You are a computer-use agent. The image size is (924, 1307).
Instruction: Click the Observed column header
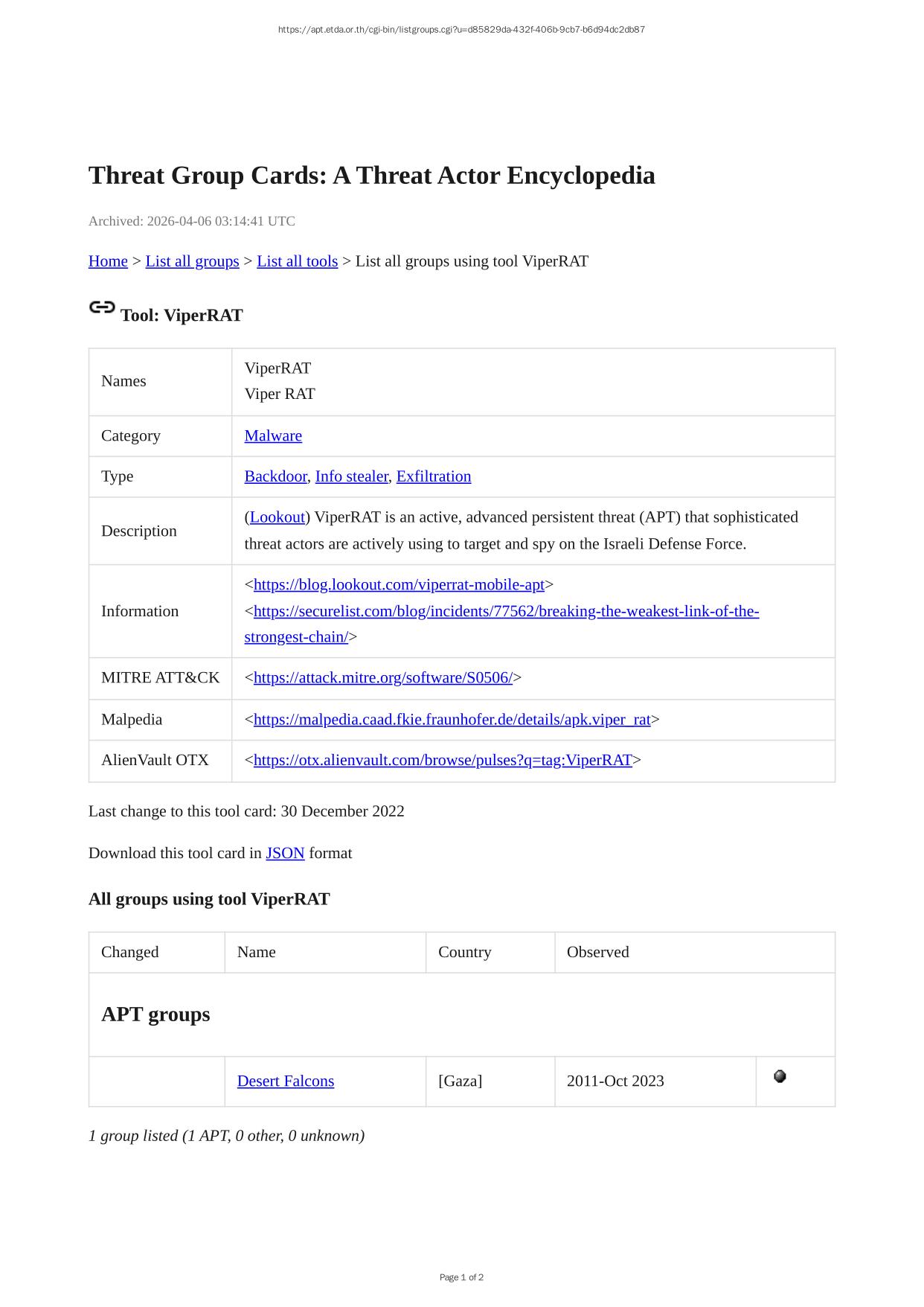pyautogui.click(x=597, y=953)
